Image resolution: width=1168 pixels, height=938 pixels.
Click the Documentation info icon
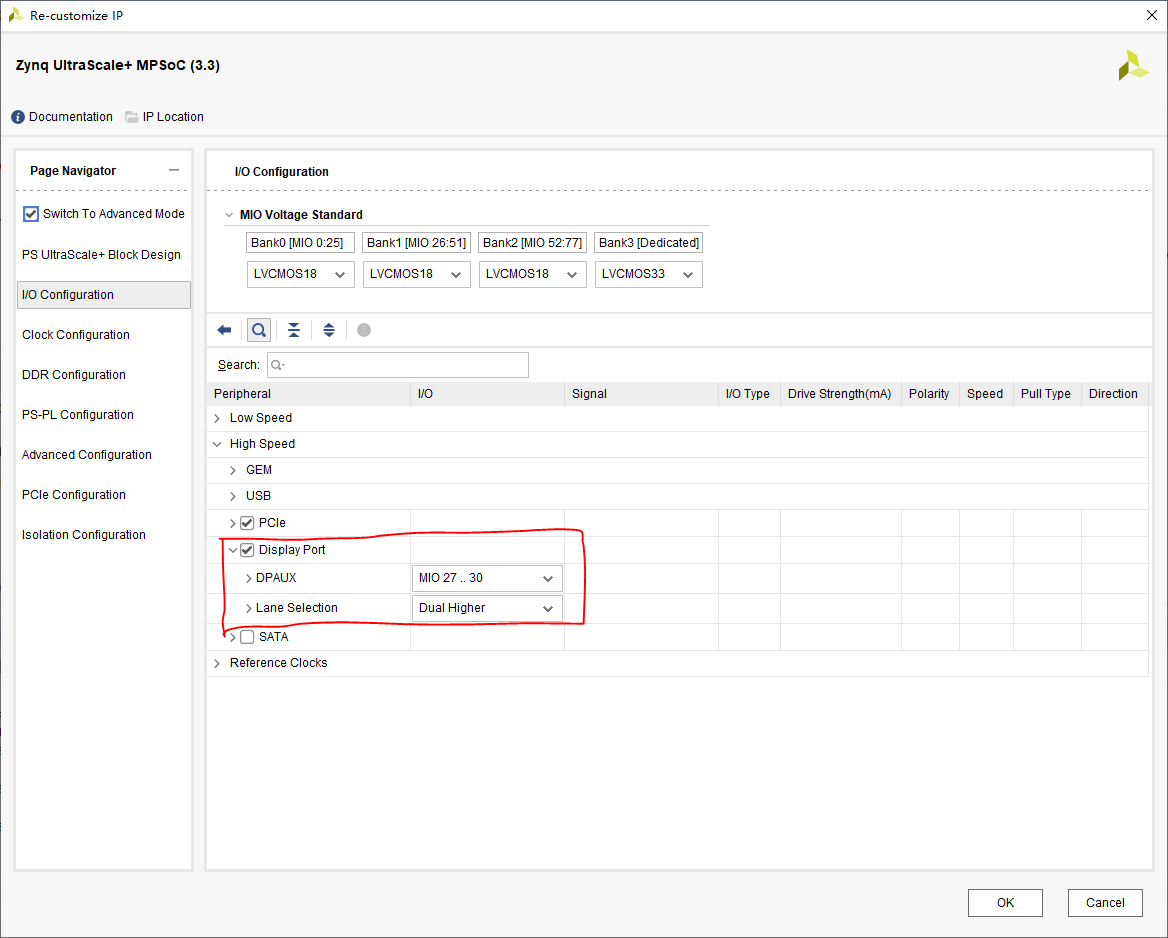point(18,117)
